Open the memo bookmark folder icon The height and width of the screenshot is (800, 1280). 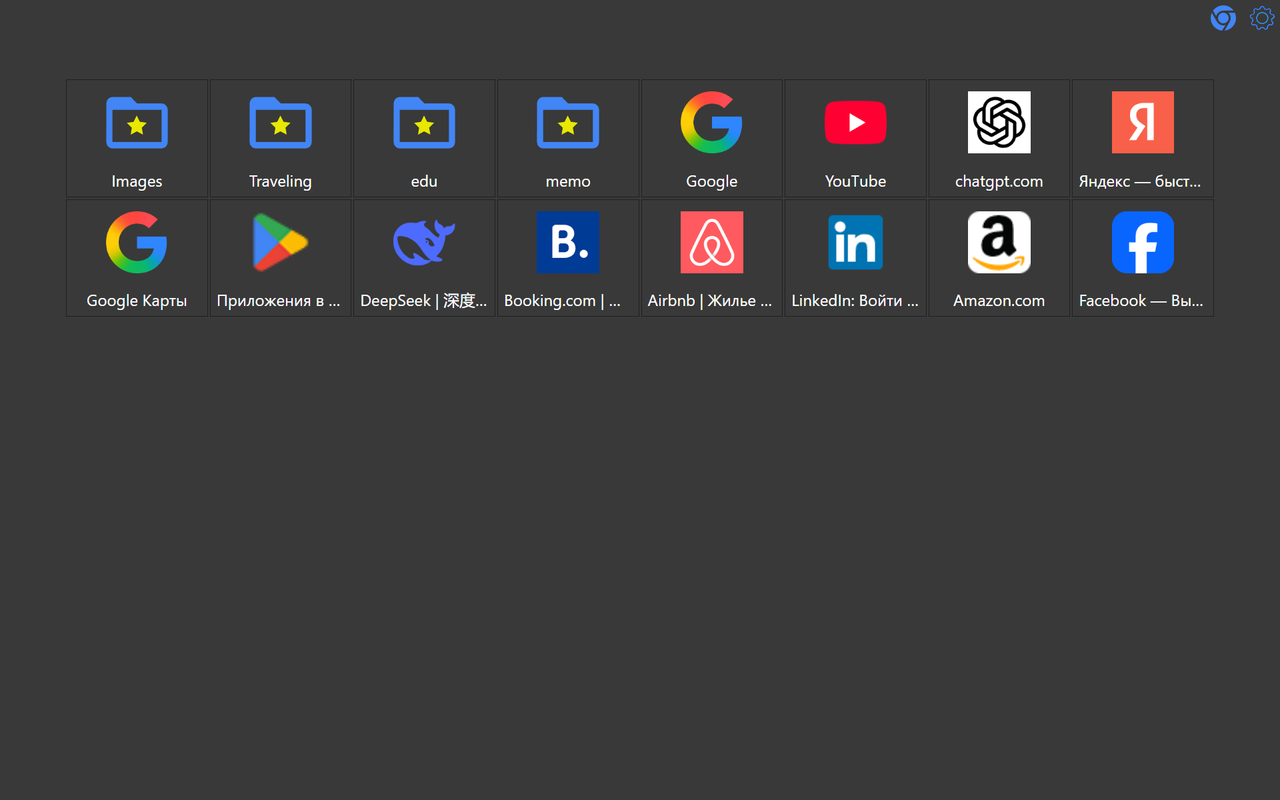[568, 122]
